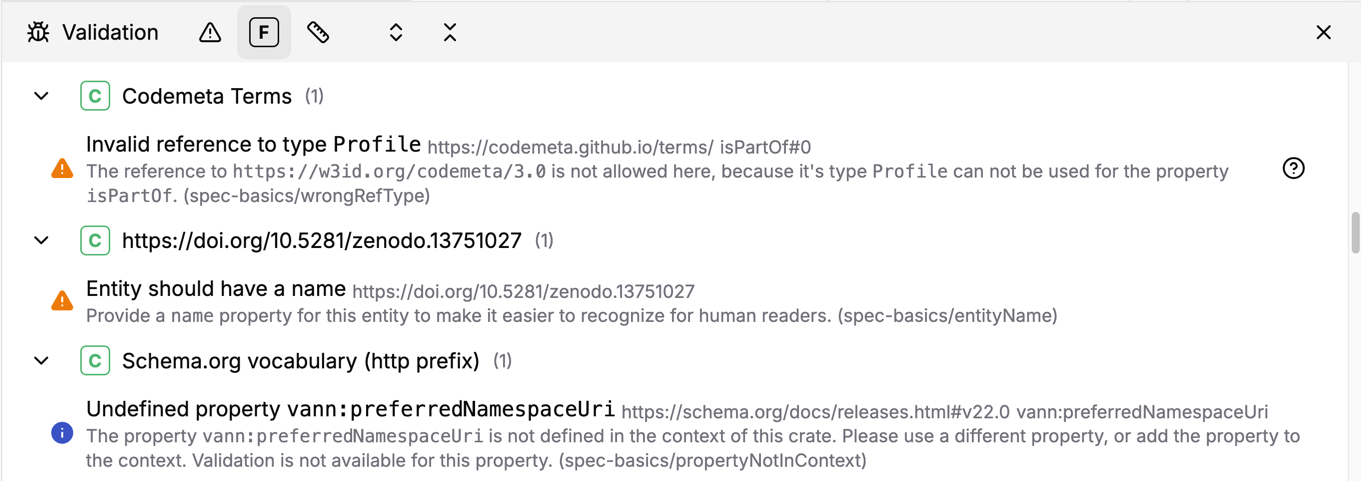
Task: Click the orange warning icon for Invalid reference
Action: click(62, 169)
